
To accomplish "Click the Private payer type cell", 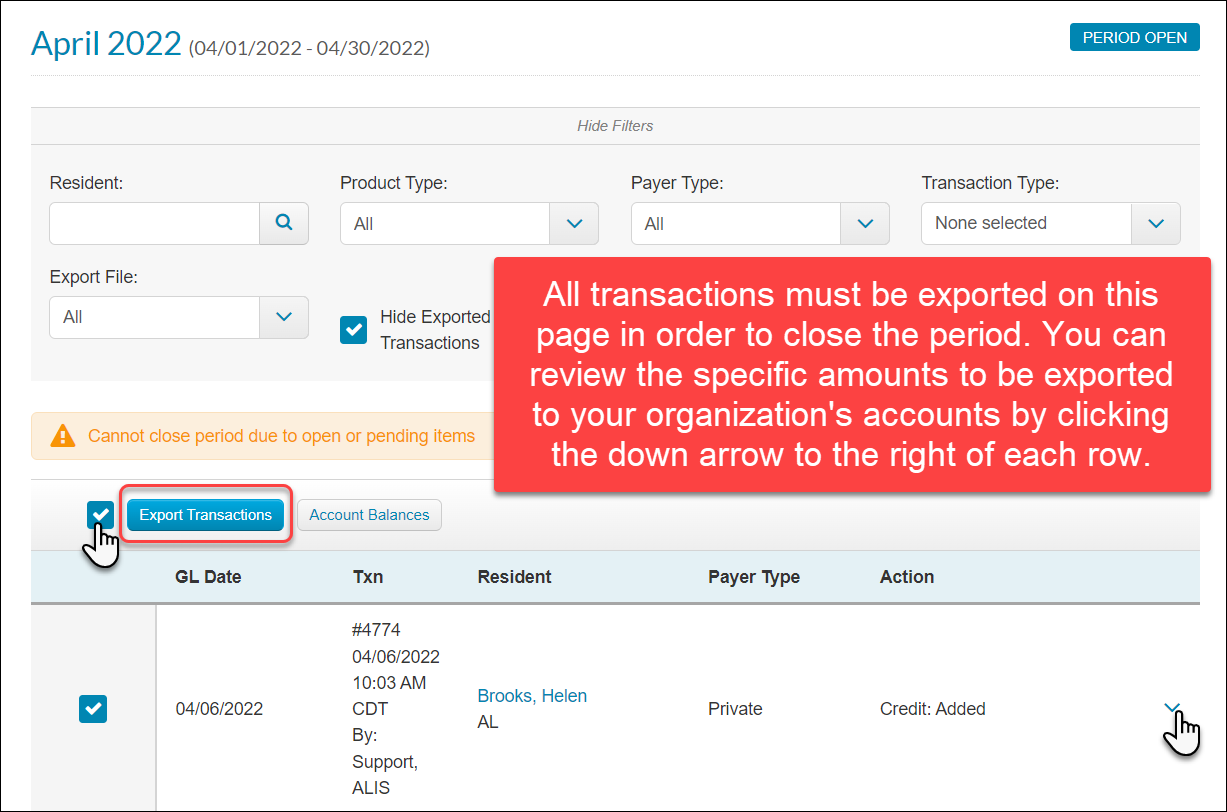I will pyautogui.click(x=735, y=709).
